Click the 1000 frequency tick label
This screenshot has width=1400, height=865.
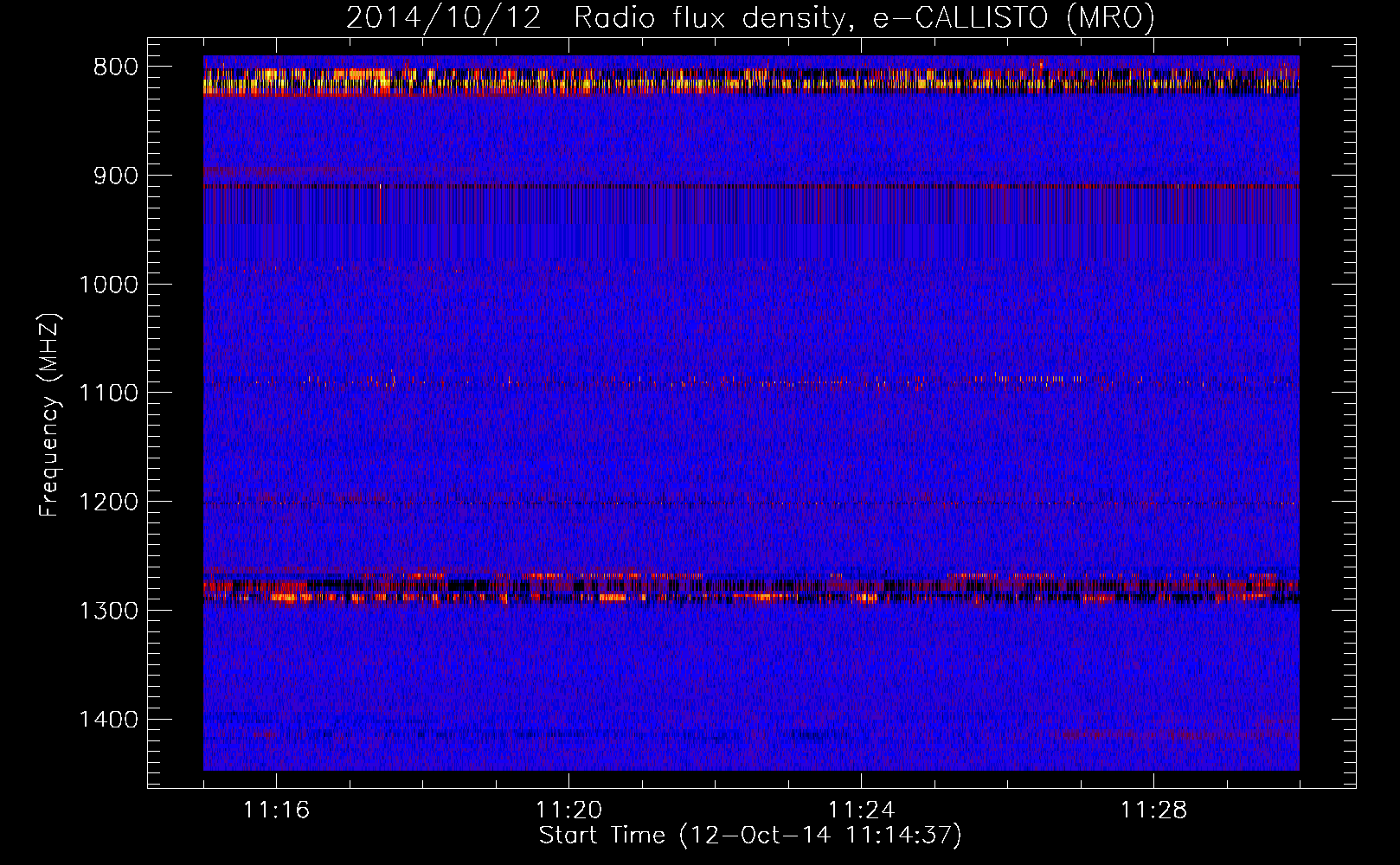(108, 285)
